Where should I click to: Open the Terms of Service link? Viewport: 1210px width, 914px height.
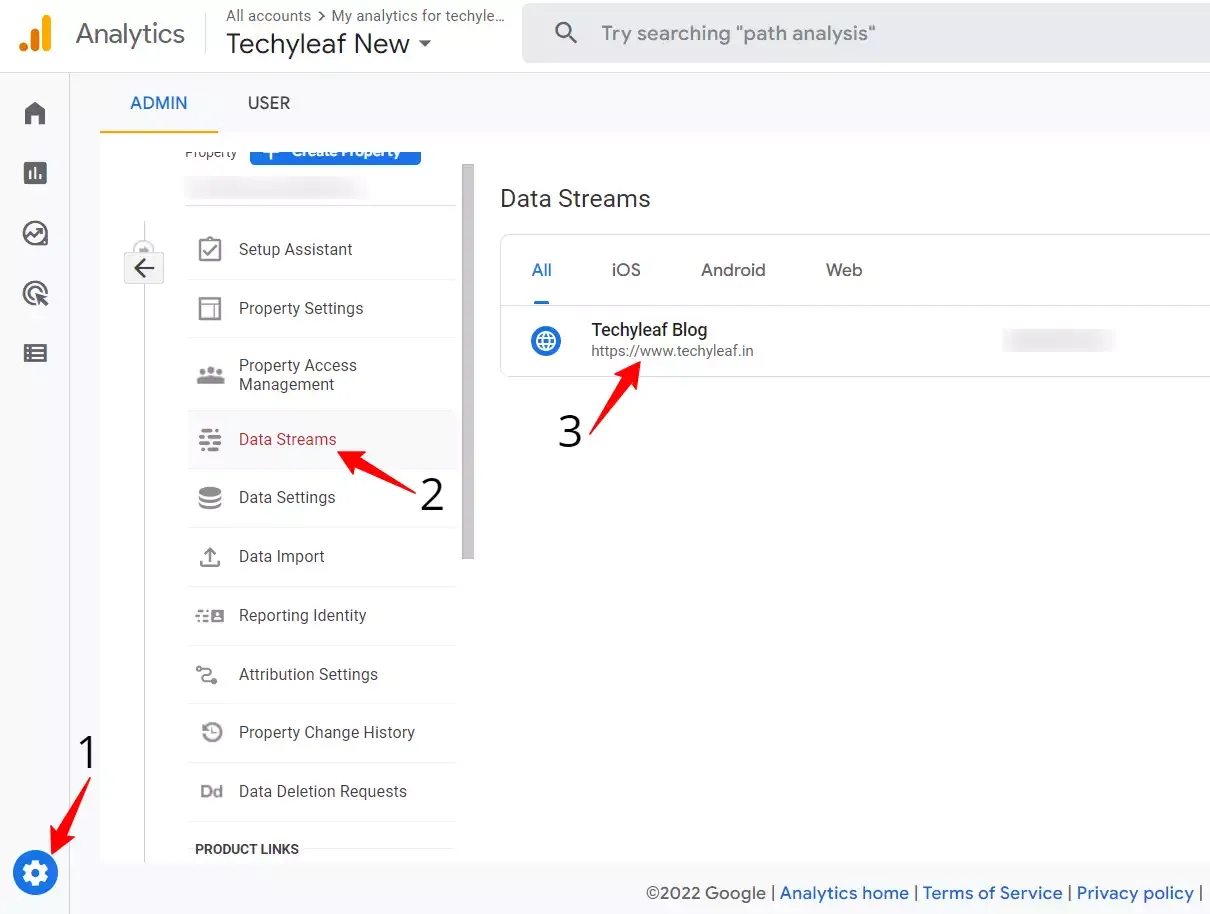coord(992,893)
